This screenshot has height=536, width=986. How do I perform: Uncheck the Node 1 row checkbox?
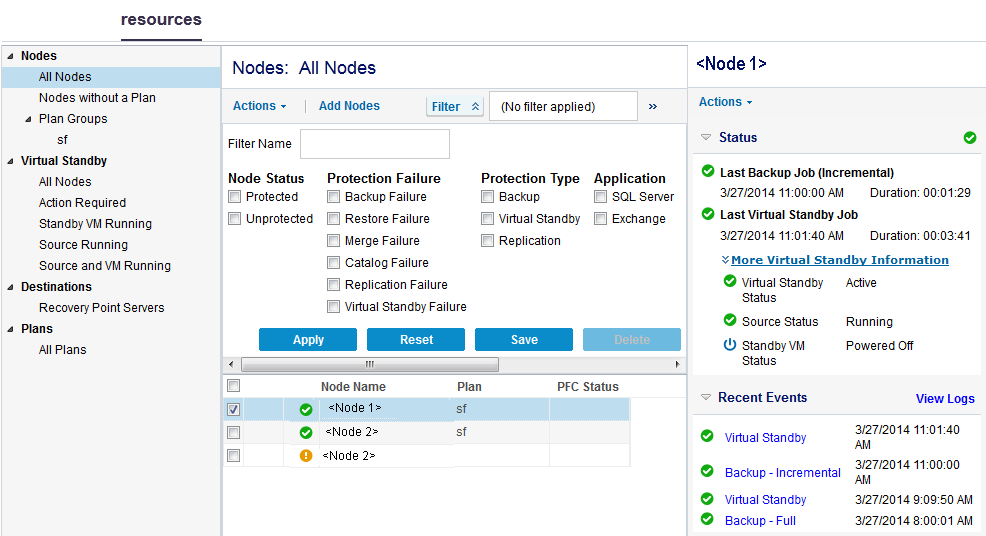click(233, 409)
